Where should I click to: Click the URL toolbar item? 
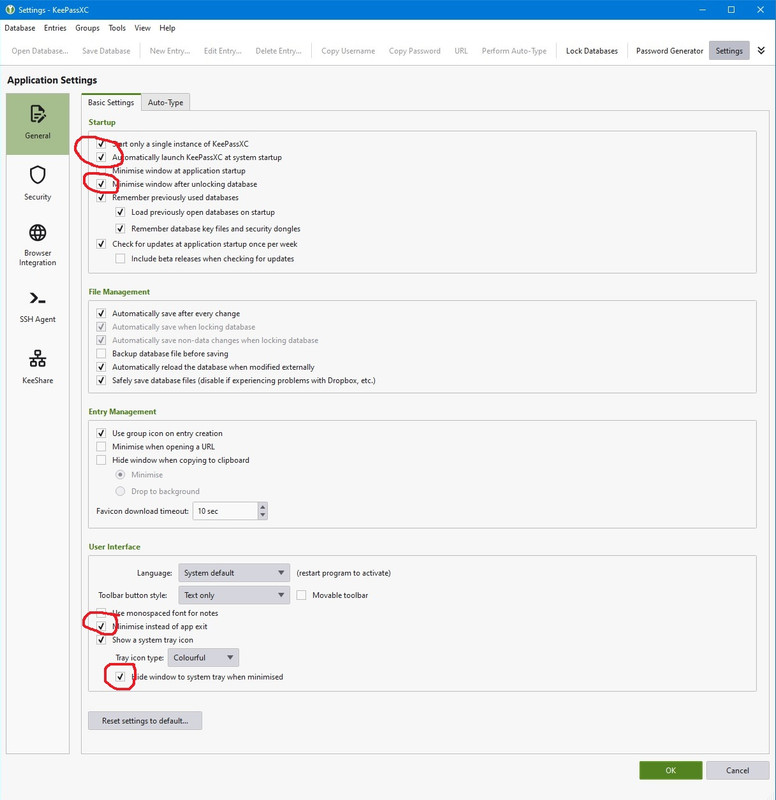pyautogui.click(x=461, y=51)
